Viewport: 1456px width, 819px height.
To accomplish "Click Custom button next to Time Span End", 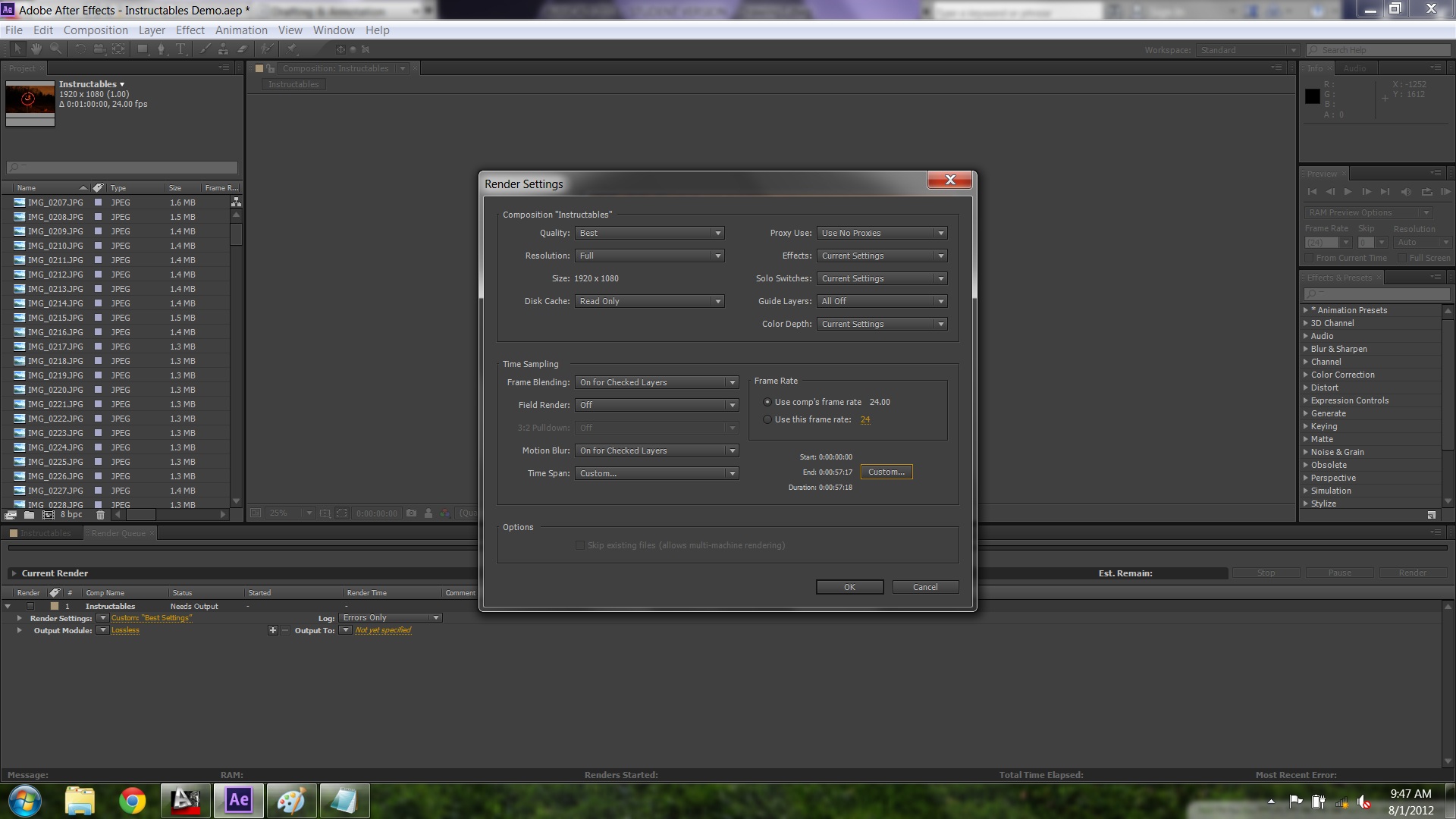I will [885, 471].
